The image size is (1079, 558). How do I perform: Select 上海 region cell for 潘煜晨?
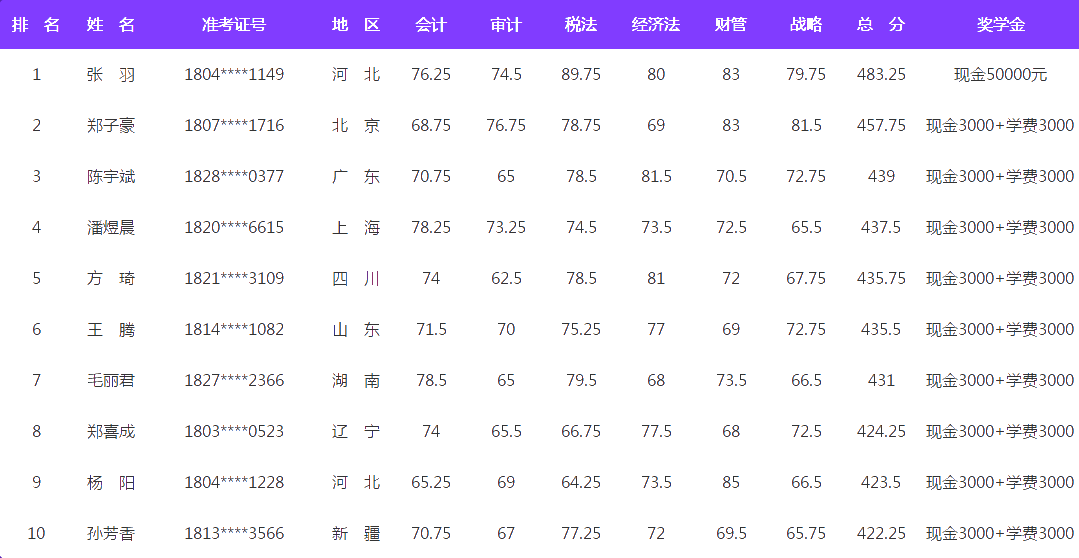tap(356, 227)
